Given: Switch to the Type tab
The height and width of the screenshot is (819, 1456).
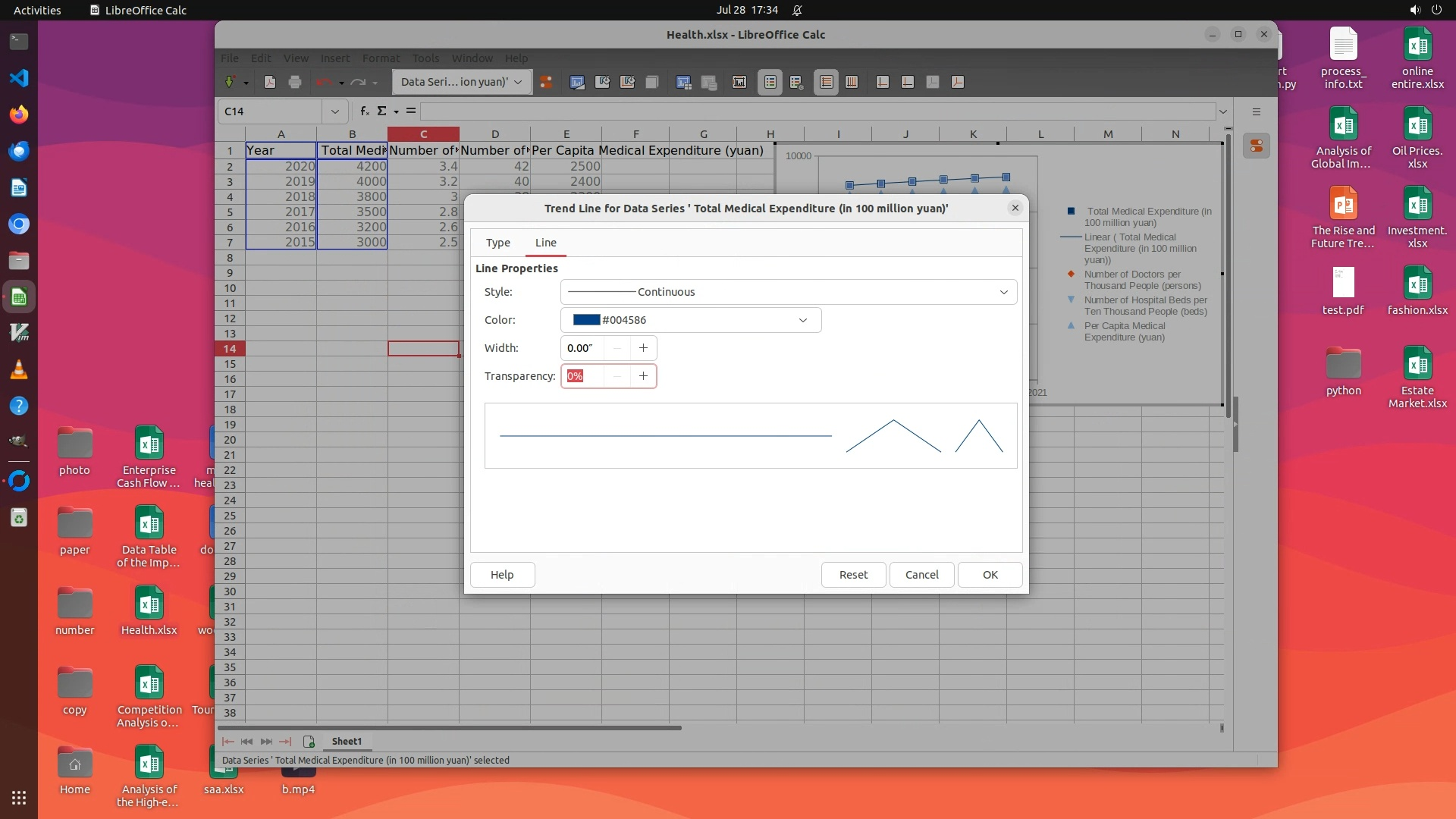Looking at the screenshot, I should [x=497, y=243].
